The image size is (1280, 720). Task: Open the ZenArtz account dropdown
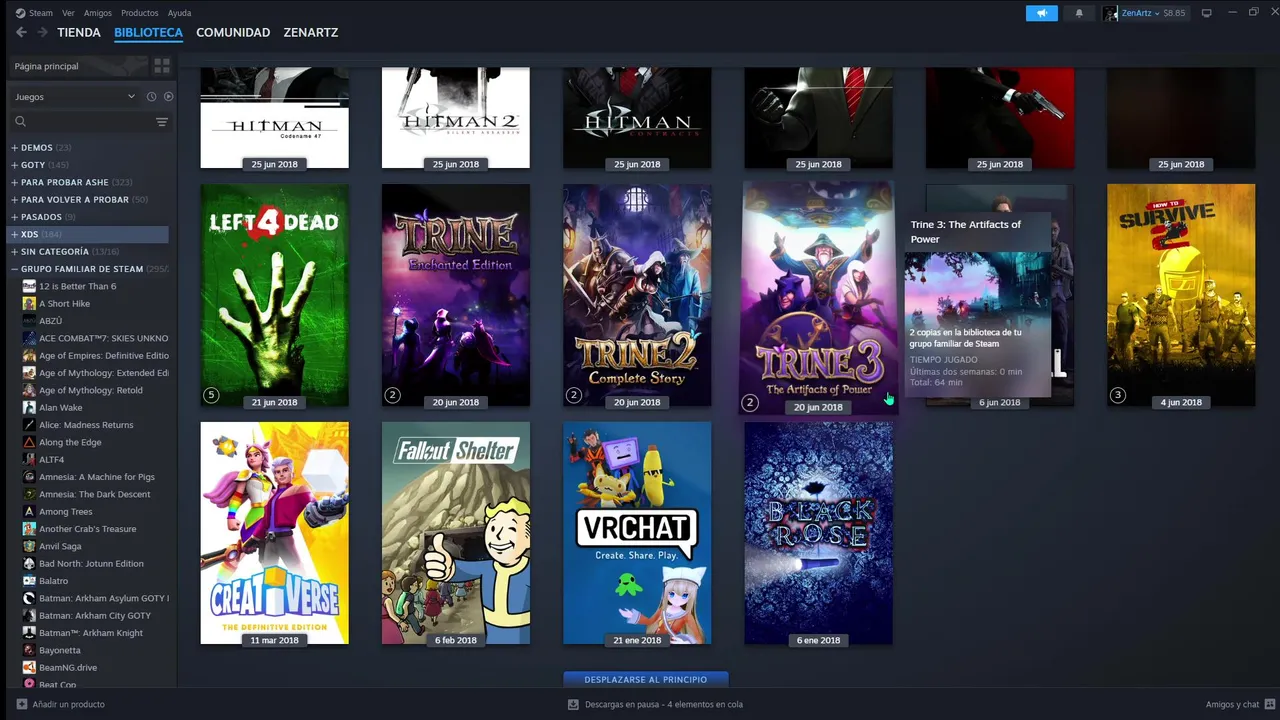(x=1140, y=13)
